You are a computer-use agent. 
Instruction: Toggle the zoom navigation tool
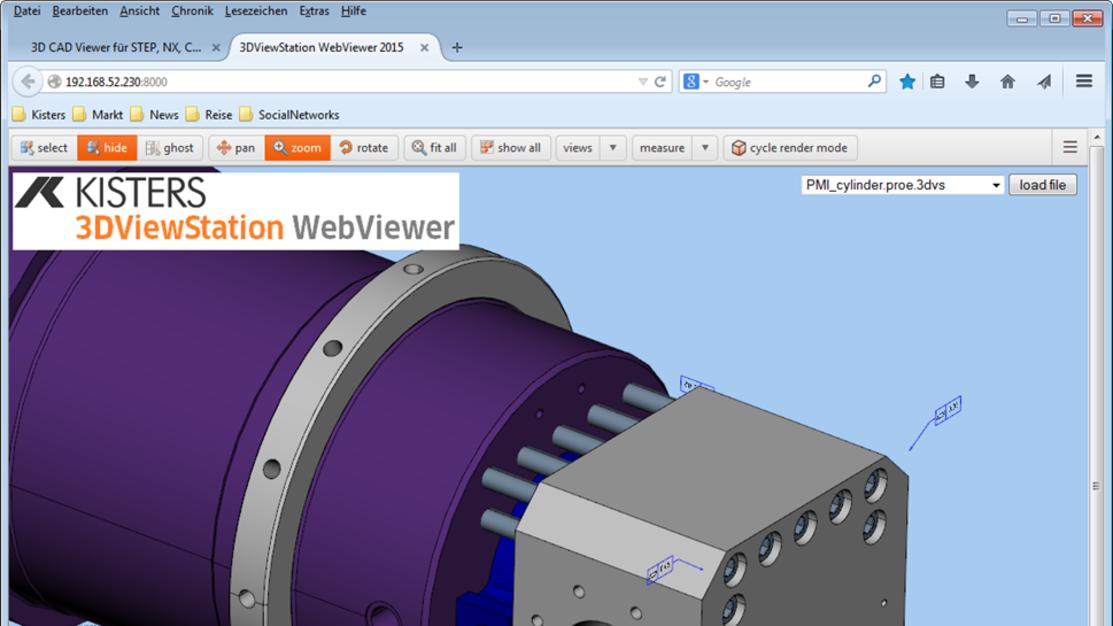[x=297, y=148]
